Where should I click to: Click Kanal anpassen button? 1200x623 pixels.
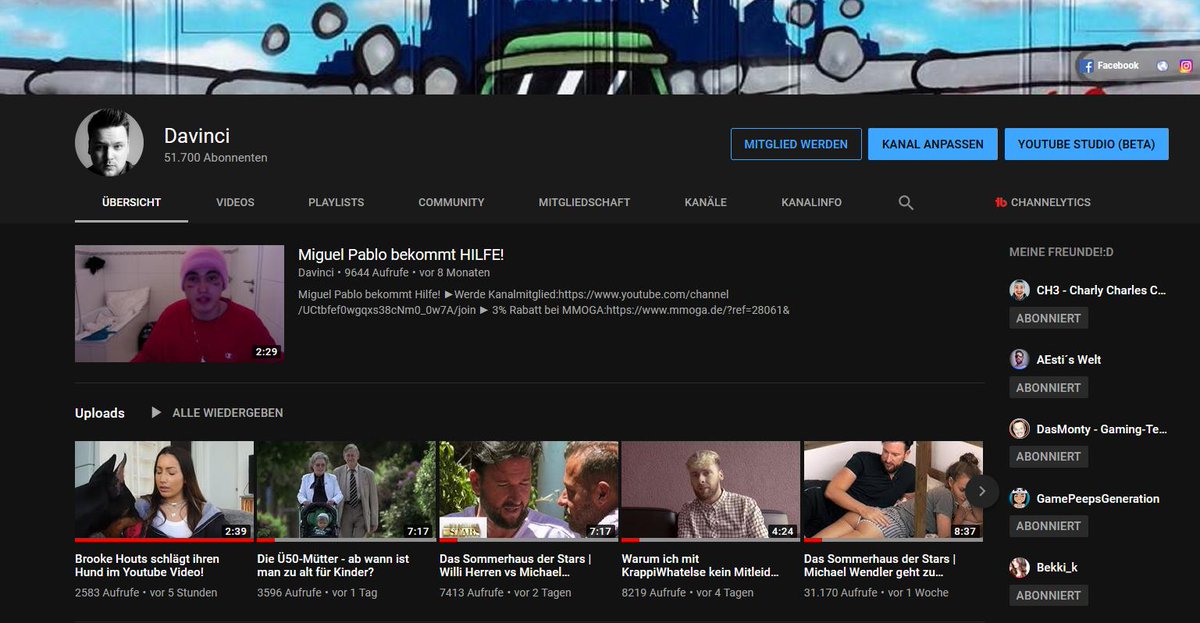pos(932,144)
